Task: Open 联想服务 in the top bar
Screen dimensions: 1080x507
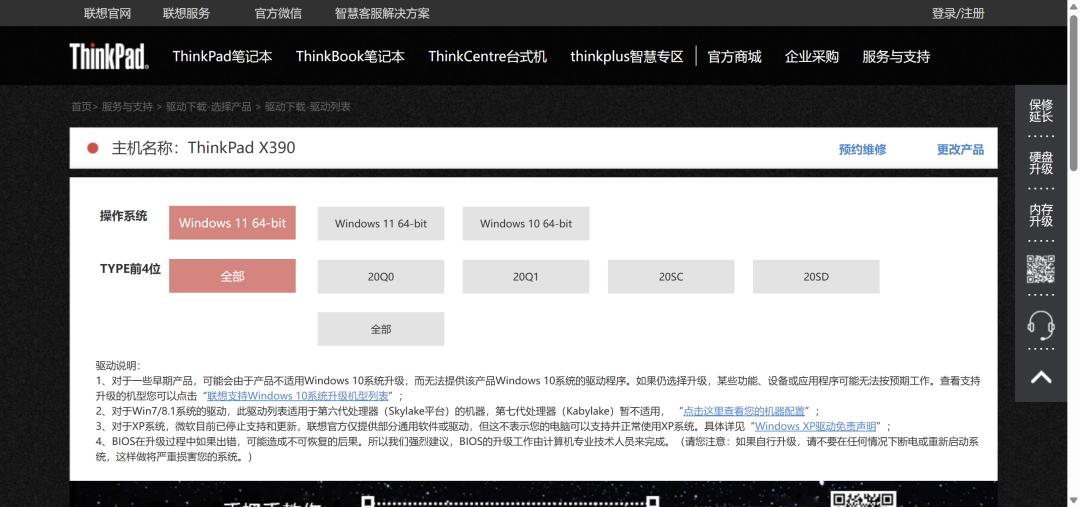Action: click(x=186, y=13)
